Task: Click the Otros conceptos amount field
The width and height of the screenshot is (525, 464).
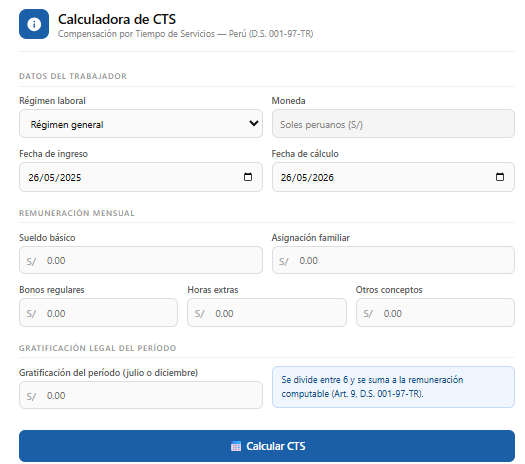Action: pos(435,313)
